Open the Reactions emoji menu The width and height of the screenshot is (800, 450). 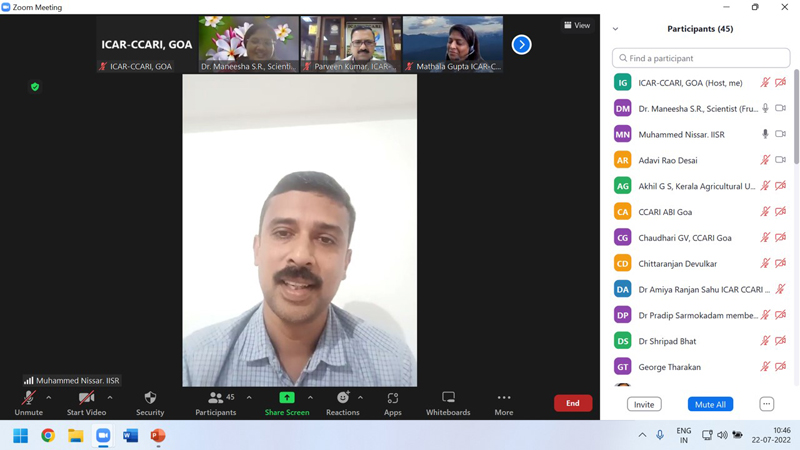(x=343, y=397)
